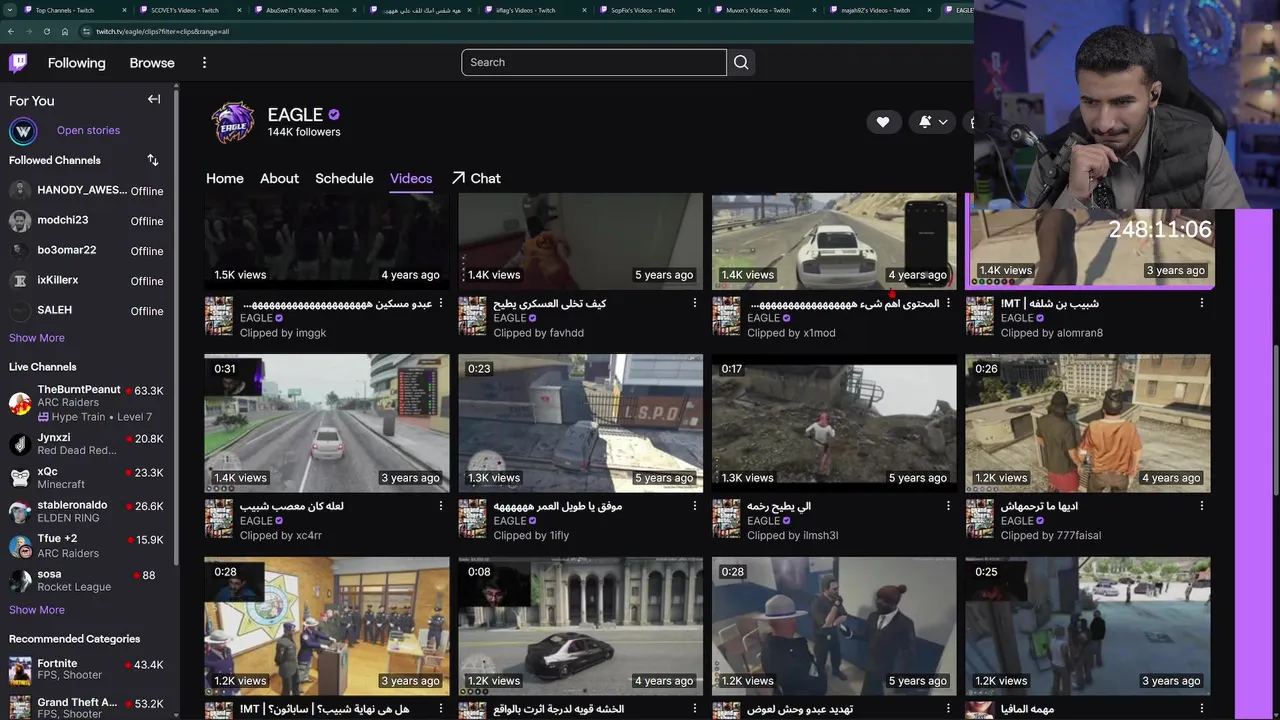
Task: Click Browse in top navigation
Action: [152, 63]
